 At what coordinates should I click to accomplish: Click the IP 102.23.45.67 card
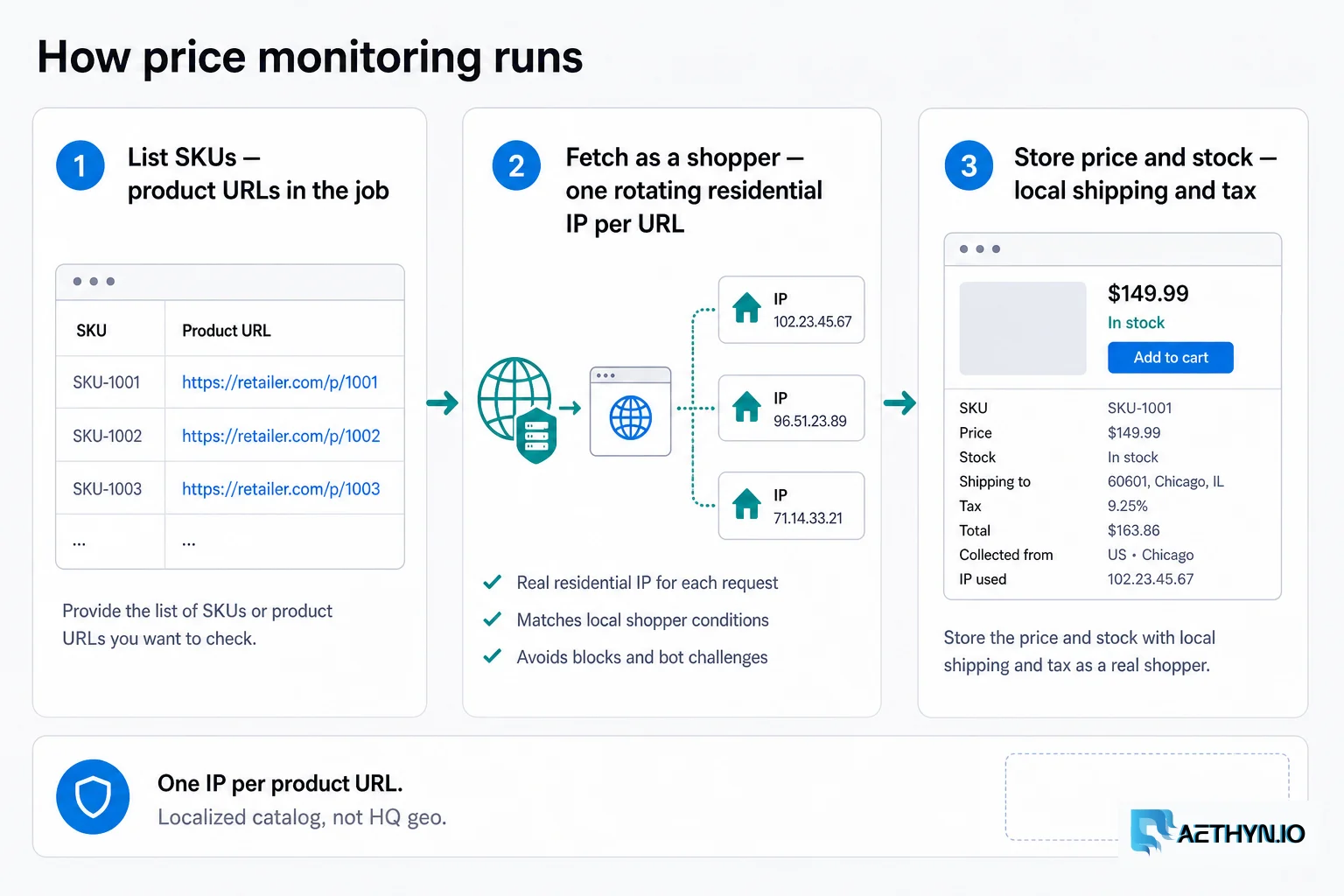(791, 310)
